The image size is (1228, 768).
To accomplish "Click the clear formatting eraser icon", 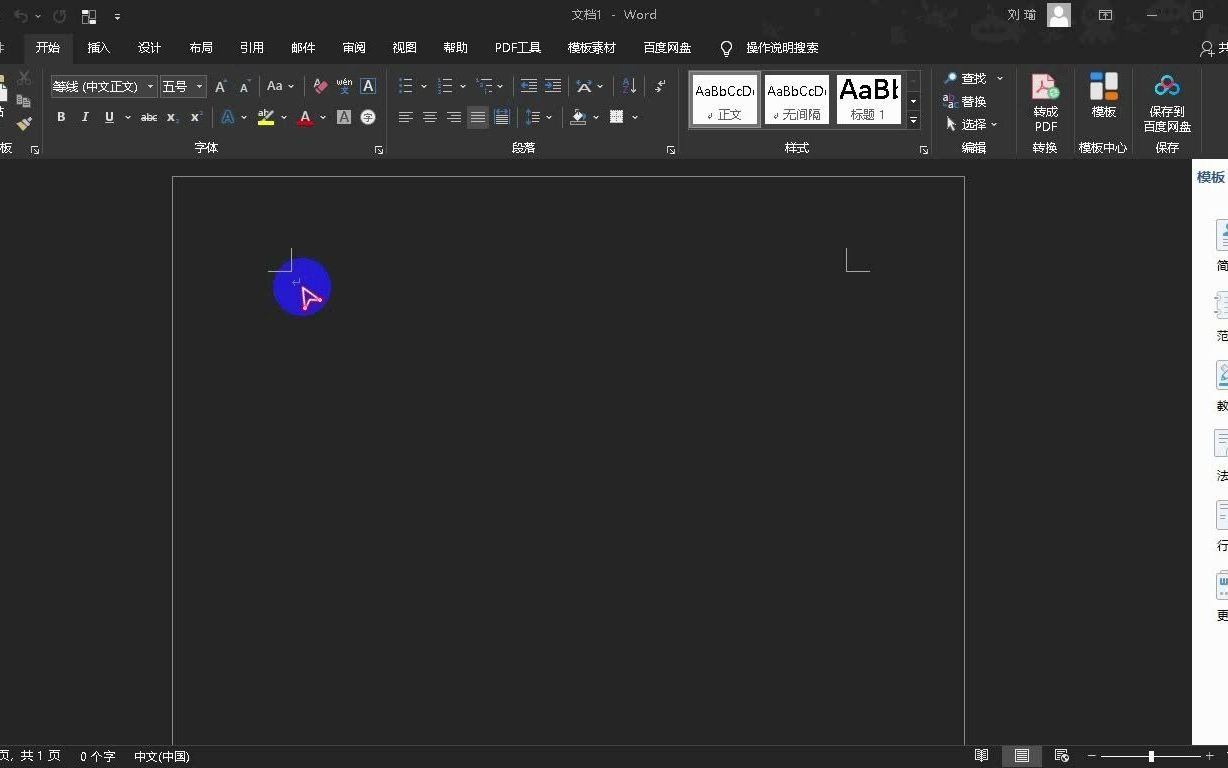I will [x=320, y=86].
